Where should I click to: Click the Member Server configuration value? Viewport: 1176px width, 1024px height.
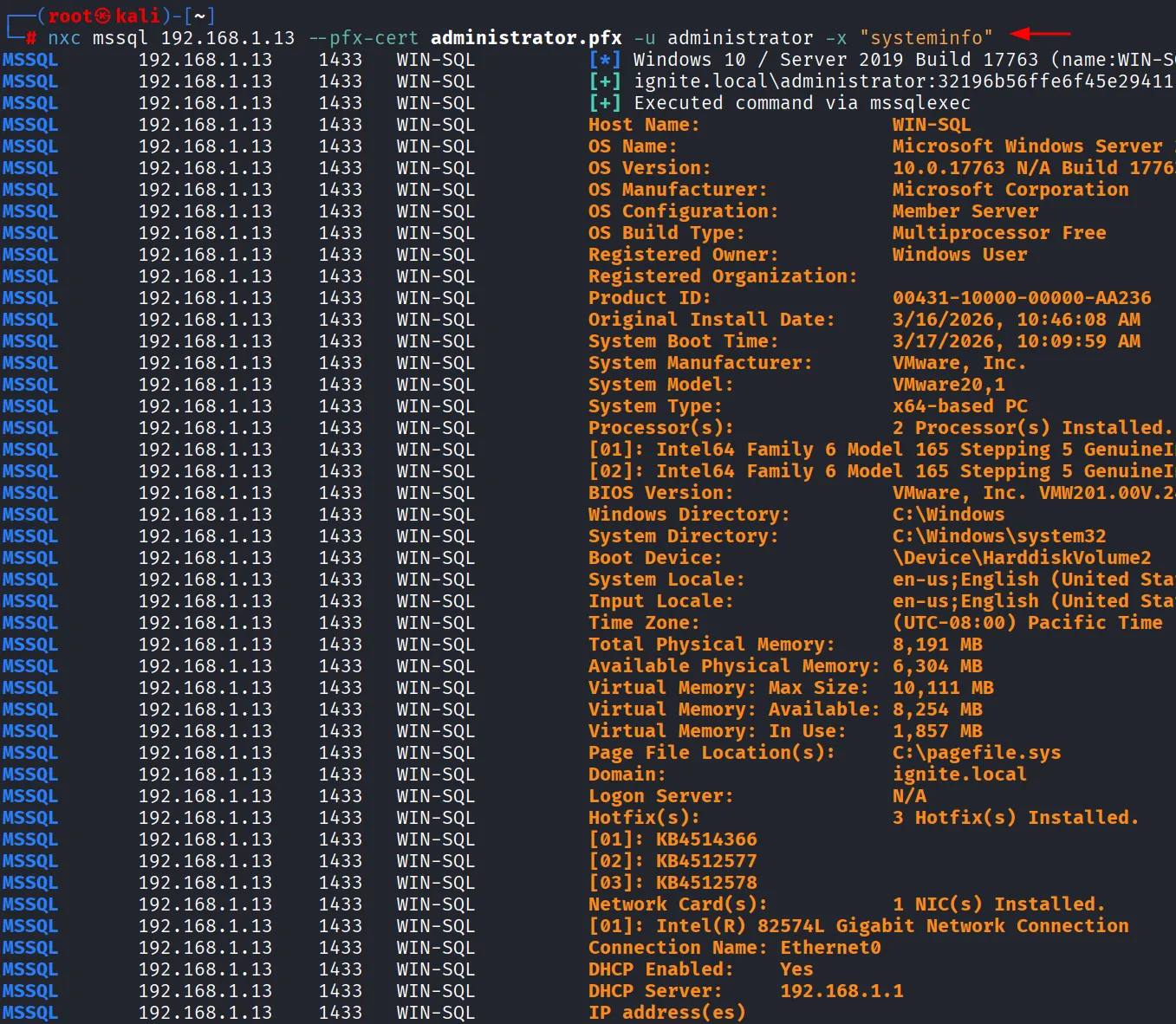pyautogui.click(x=965, y=211)
